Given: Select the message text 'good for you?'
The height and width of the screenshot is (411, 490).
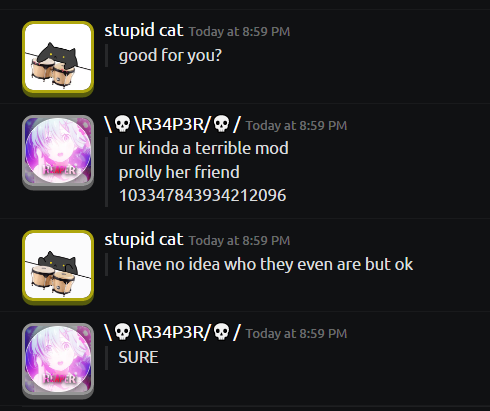Looking at the screenshot, I should [170, 56].
